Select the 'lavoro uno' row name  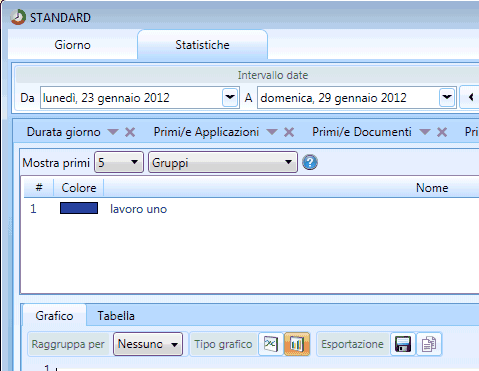(138, 209)
